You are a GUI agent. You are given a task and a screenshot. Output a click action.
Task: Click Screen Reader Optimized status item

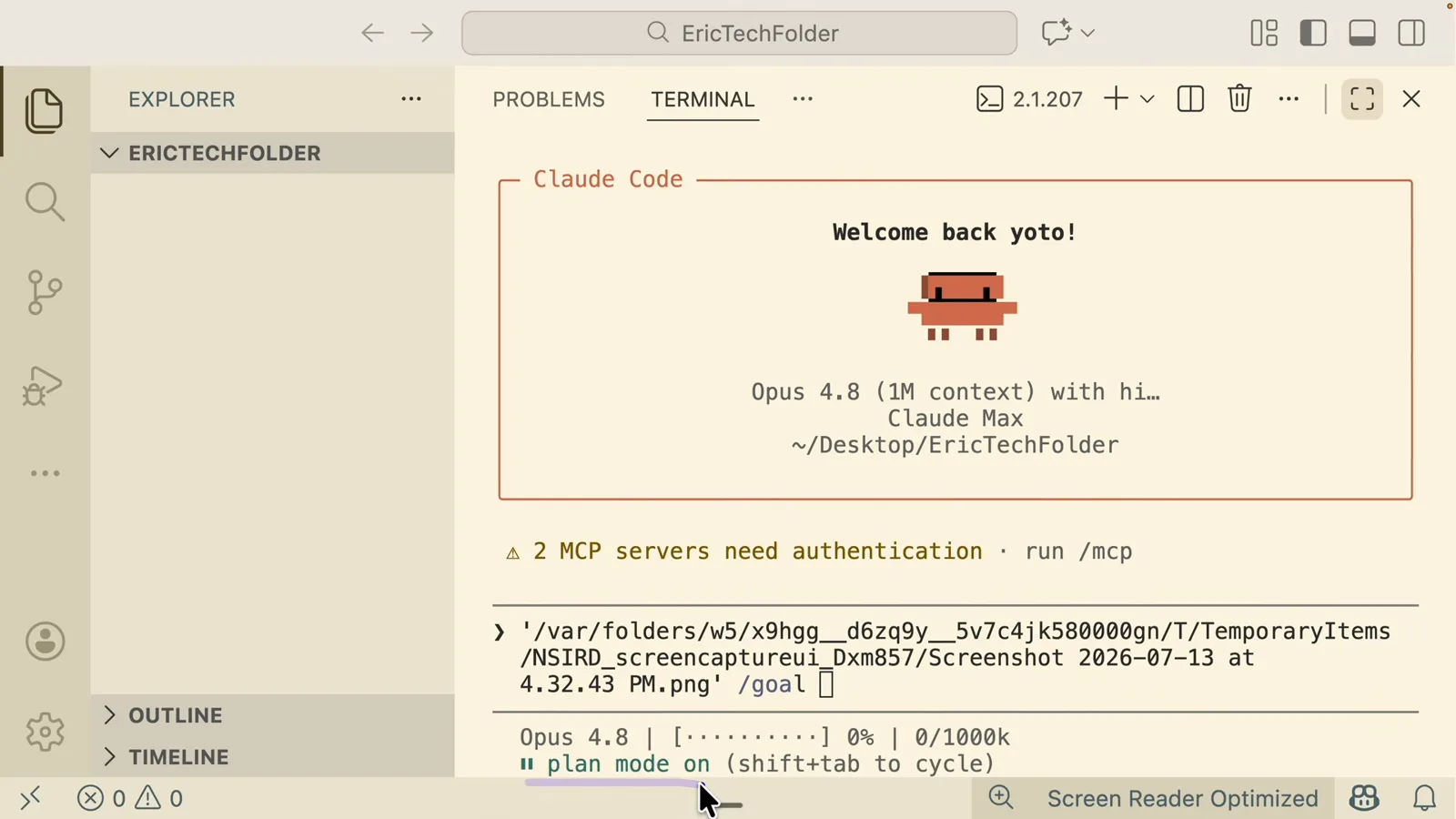tap(1182, 798)
